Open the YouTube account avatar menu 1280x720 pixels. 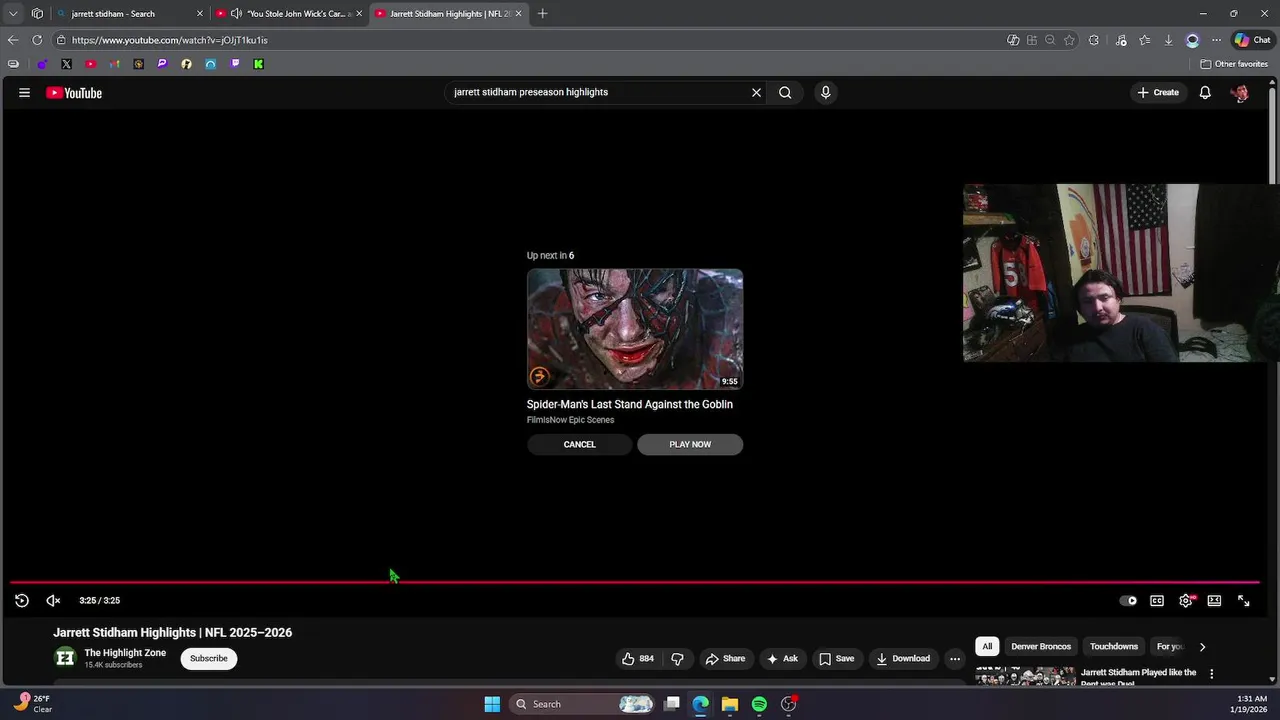click(1240, 92)
